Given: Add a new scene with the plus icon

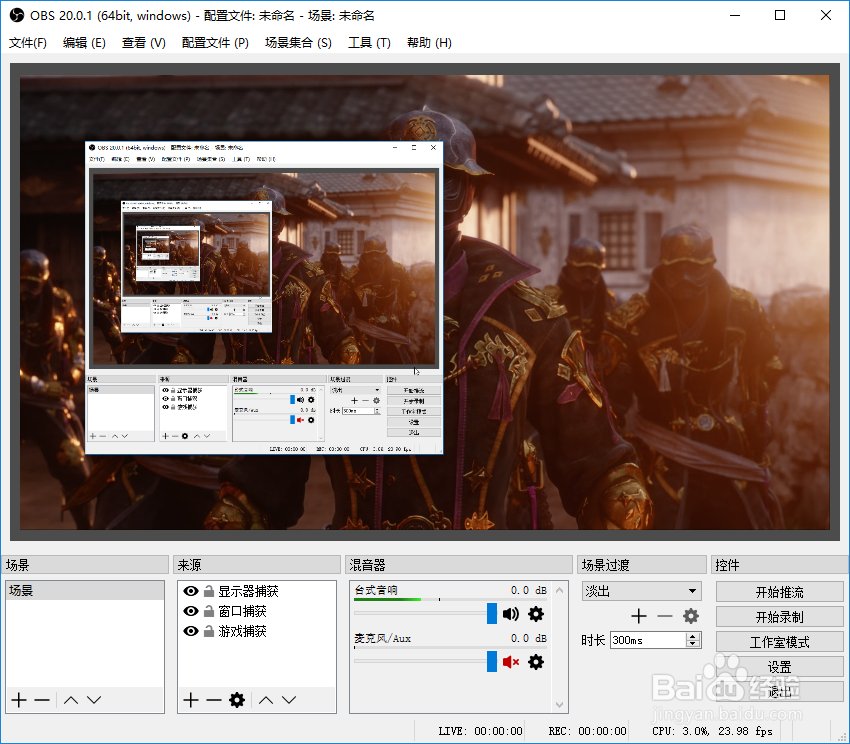Looking at the screenshot, I should [18, 700].
